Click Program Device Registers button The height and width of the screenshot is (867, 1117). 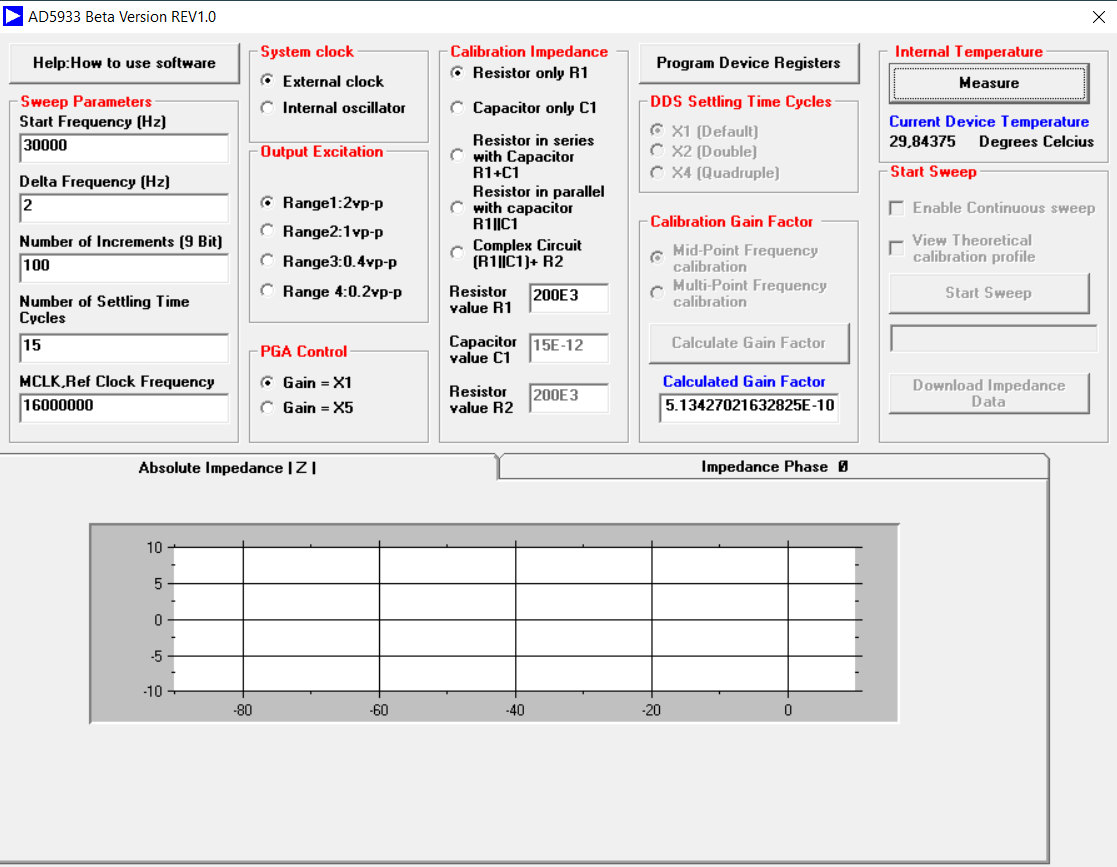(x=749, y=63)
